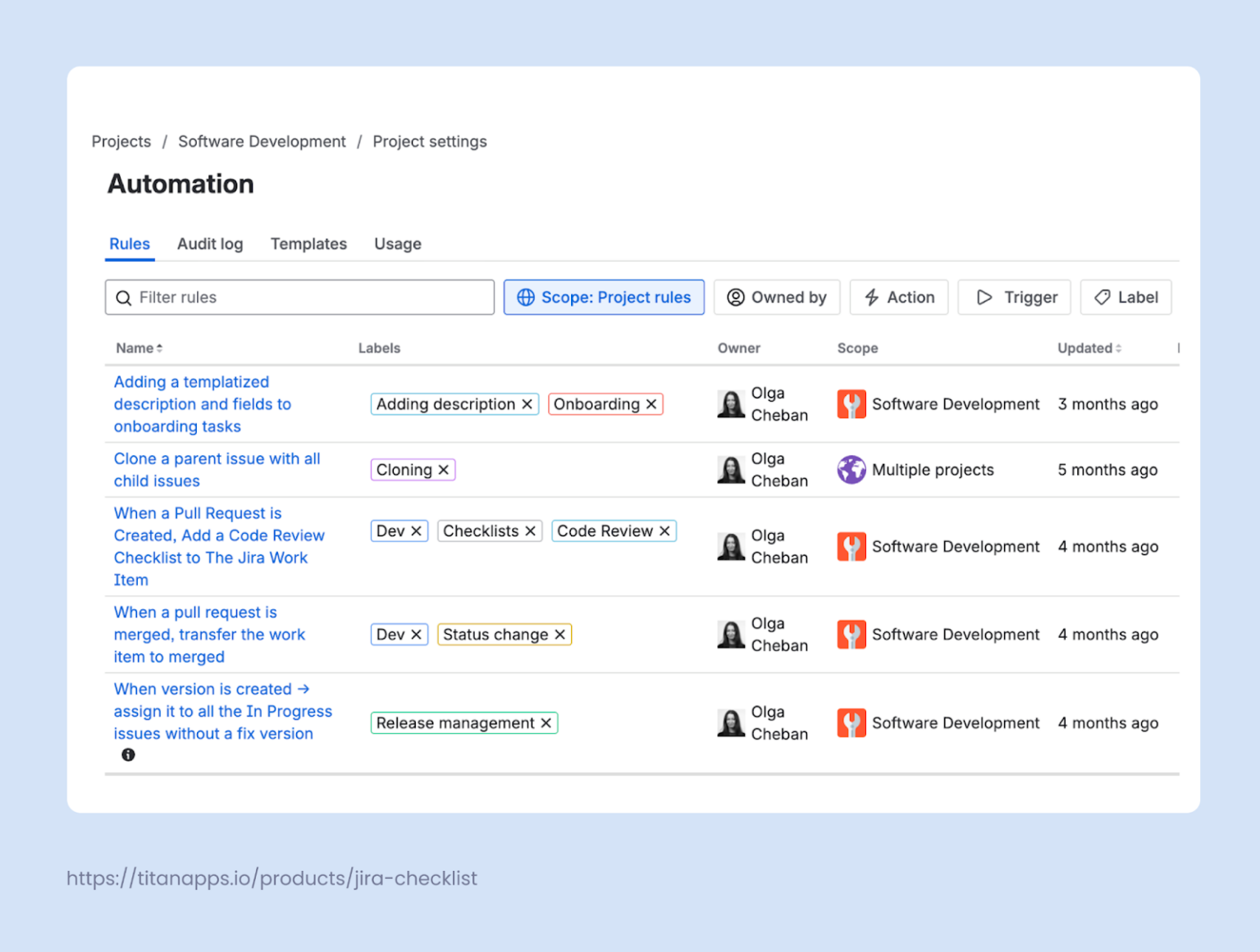The image size is (1260, 952).
Task: Click the person icon on the Owned by filter
Action: (737, 297)
